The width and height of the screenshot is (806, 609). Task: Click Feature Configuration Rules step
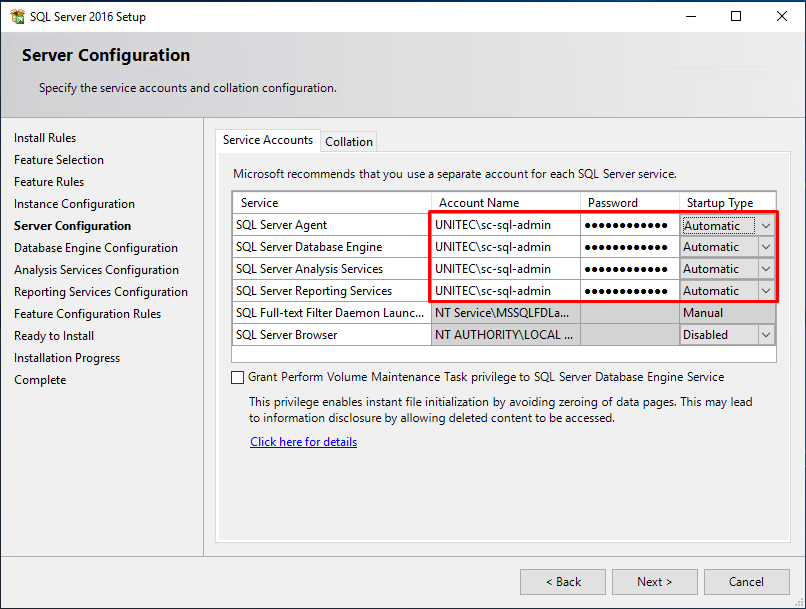(87, 314)
